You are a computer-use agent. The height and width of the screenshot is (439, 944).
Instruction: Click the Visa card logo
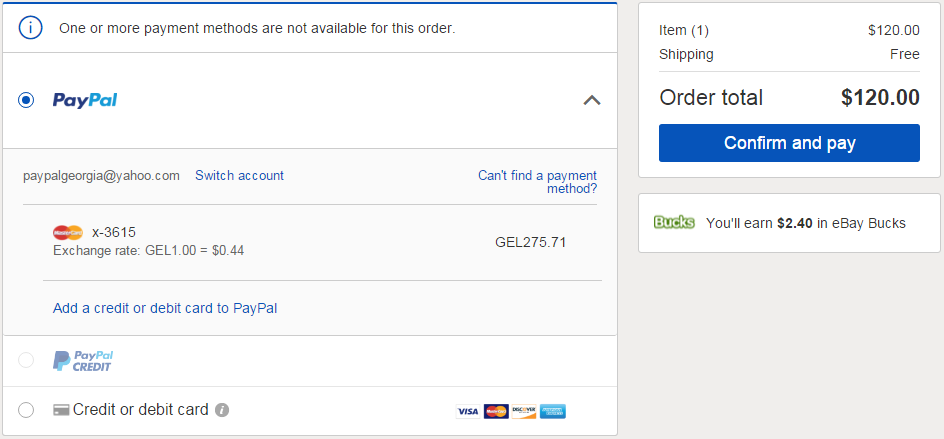coord(467,411)
